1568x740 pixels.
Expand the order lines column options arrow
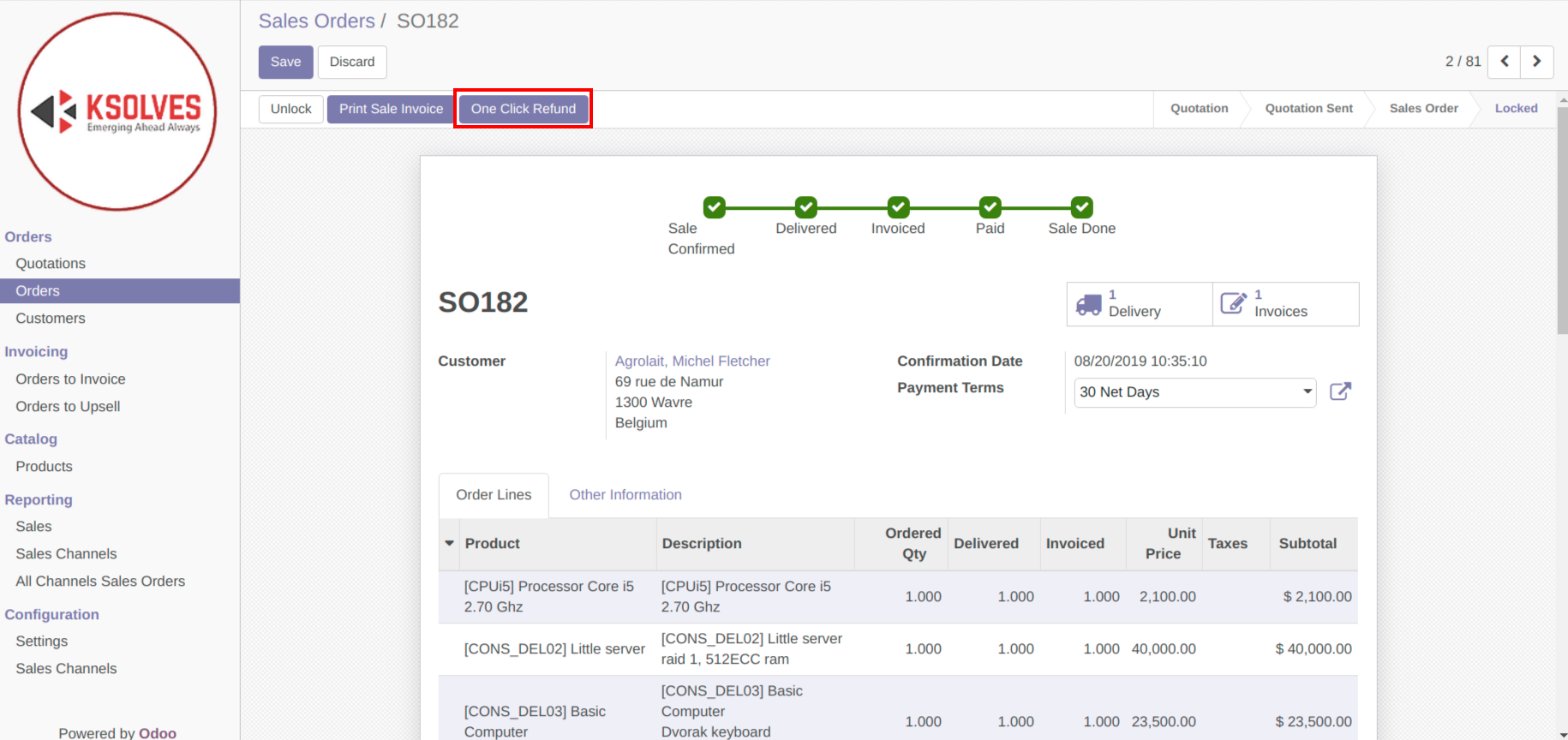(x=449, y=544)
